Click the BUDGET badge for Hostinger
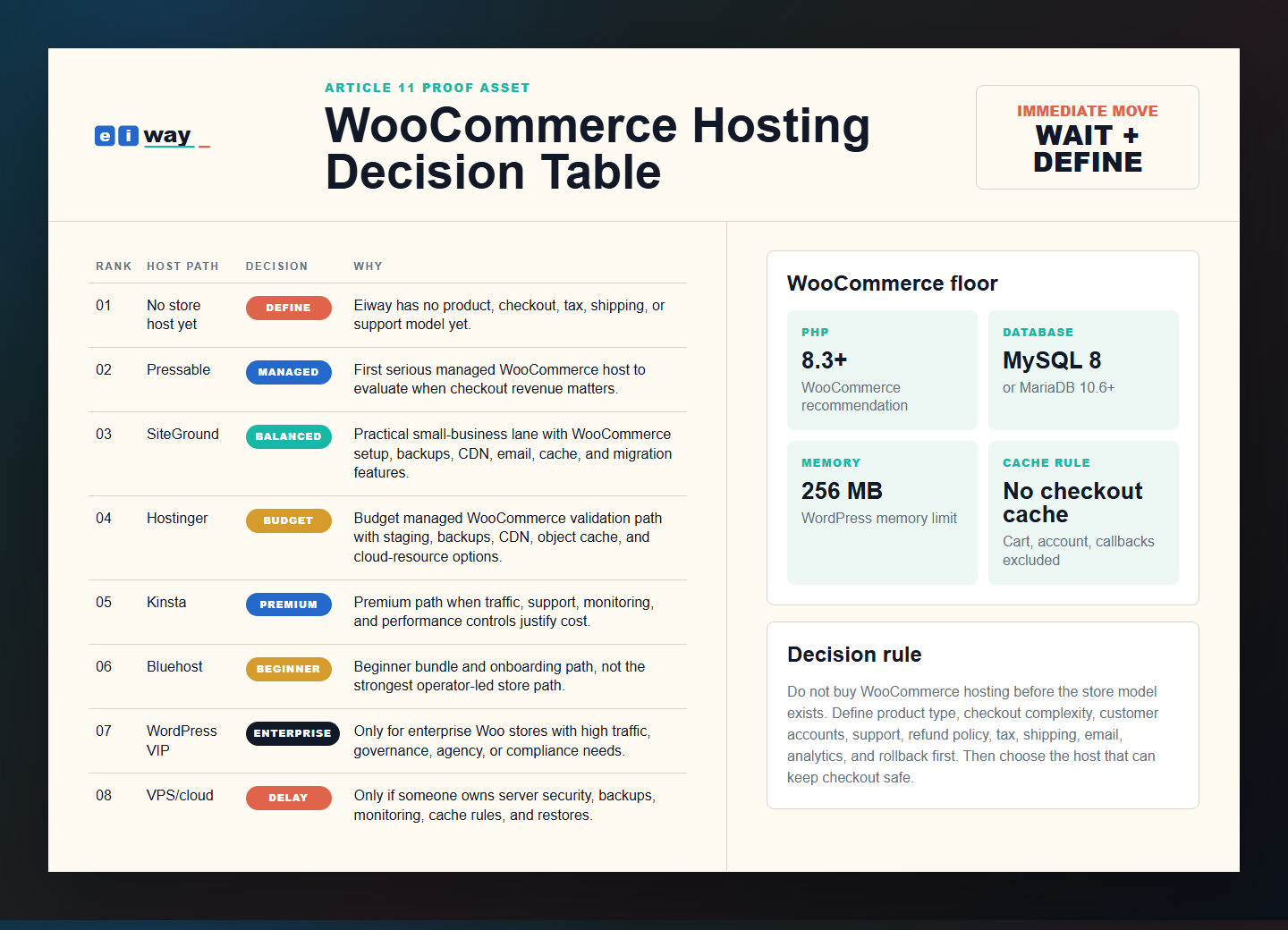Screen dimensions: 1288x930 pos(288,520)
